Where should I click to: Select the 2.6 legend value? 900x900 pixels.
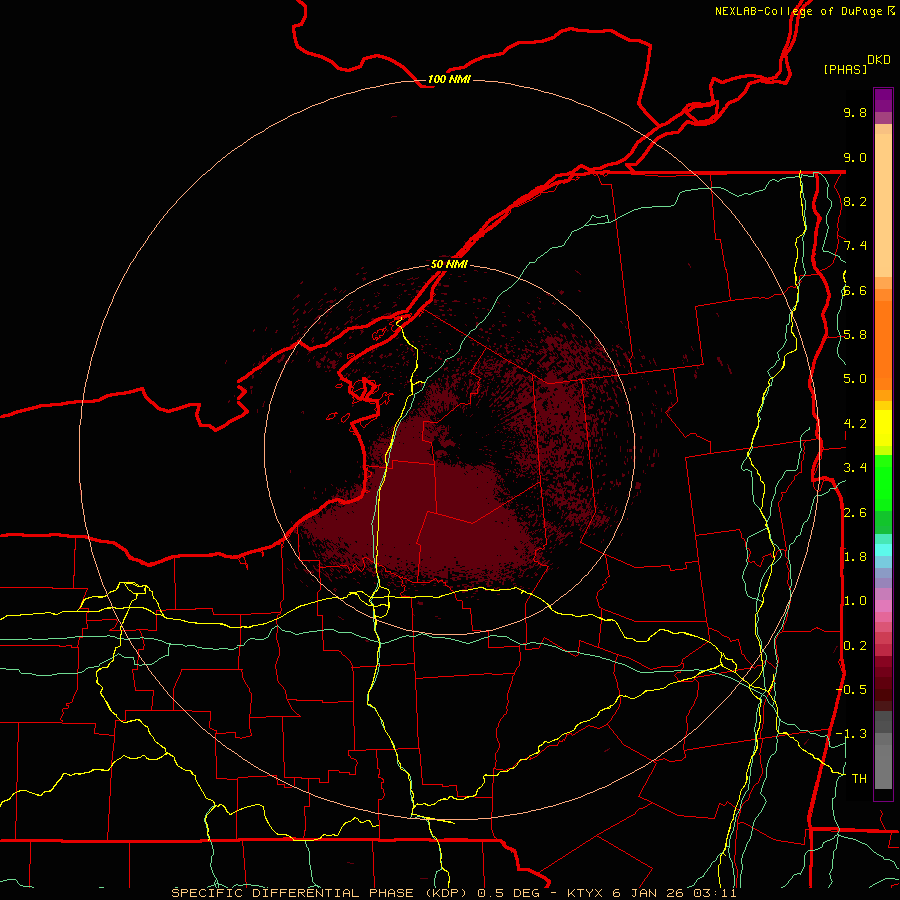click(855, 513)
